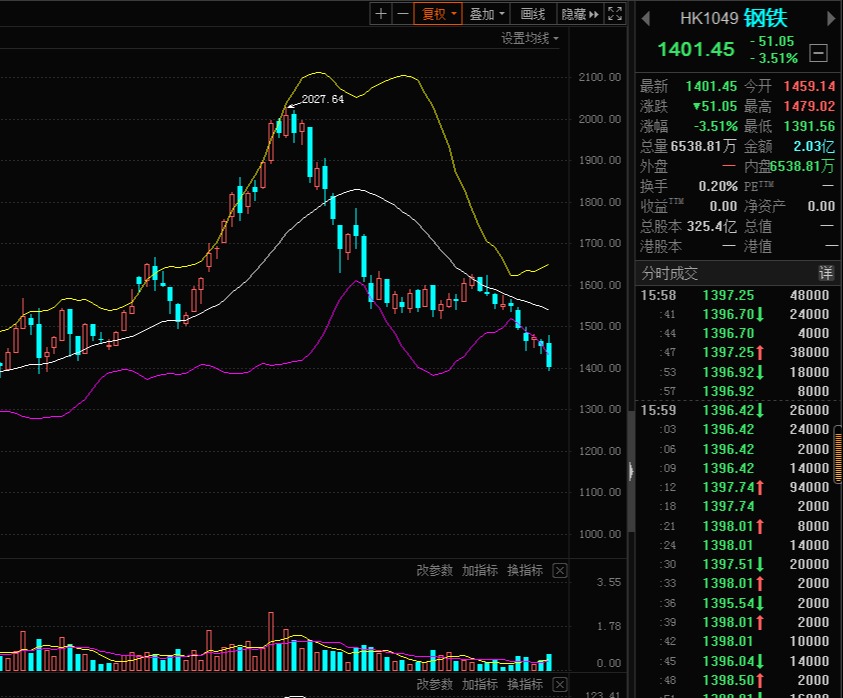Viewport: 843px width, 698px height.
Task: Open the 复权 dropdown
Action: tap(438, 14)
